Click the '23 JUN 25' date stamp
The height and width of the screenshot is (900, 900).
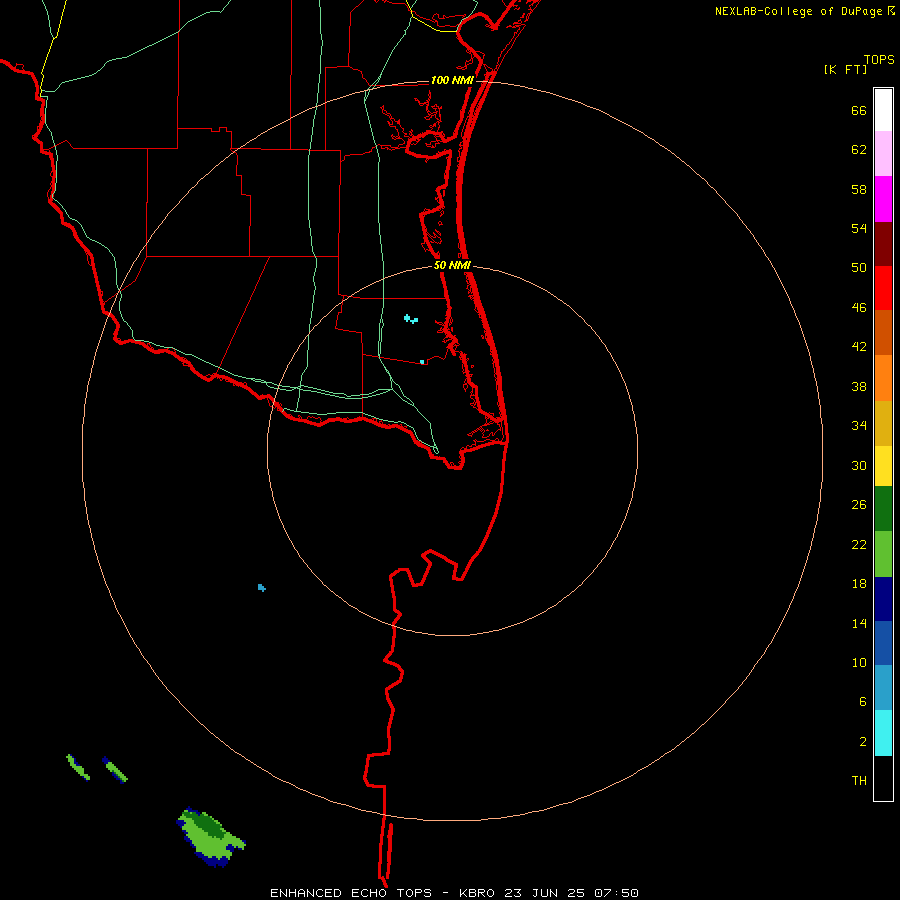pos(545,893)
